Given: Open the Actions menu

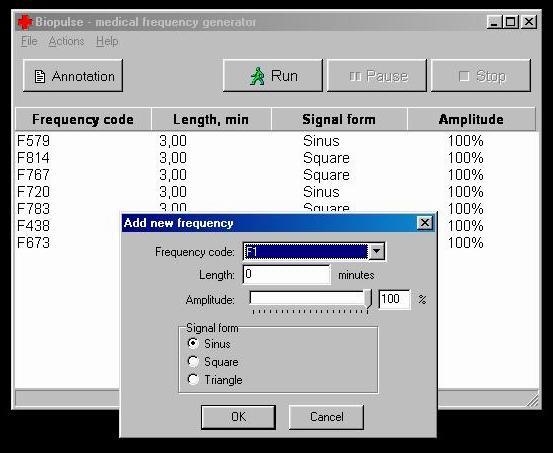Looking at the screenshot, I should pyautogui.click(x=66, y=41).
